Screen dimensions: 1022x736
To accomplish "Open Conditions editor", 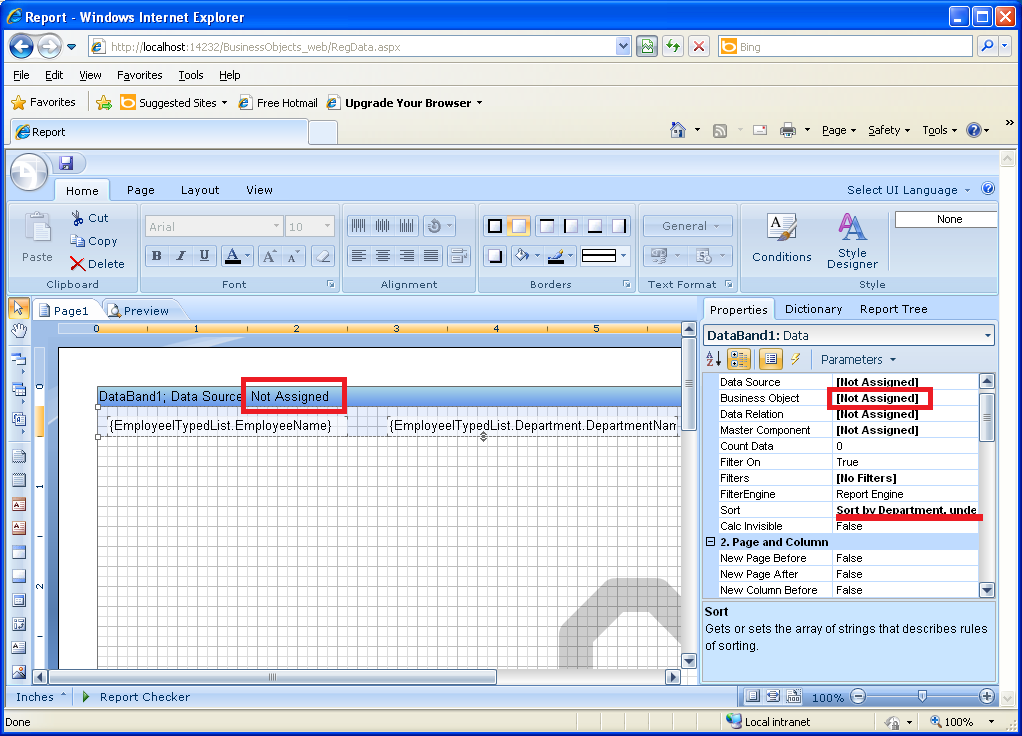I will tap(781, 237).
